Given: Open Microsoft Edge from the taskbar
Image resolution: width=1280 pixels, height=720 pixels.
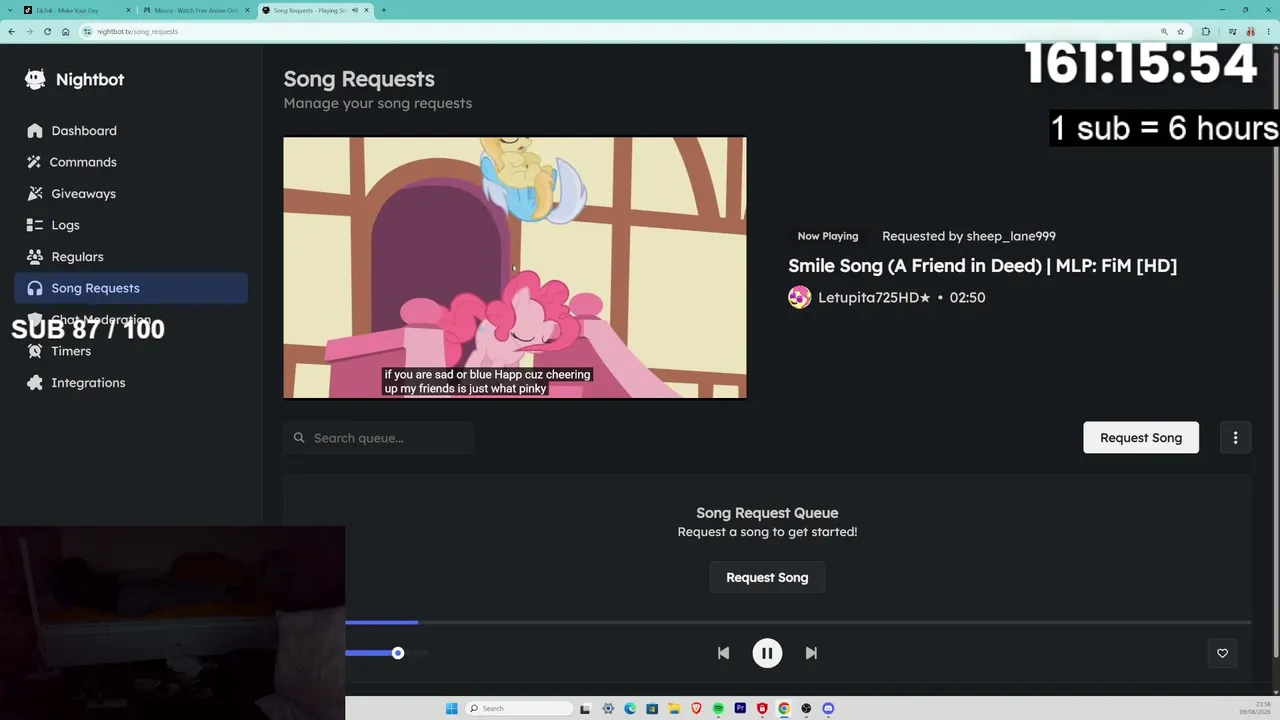Looking at the screenshot, I should coord(630,709).
